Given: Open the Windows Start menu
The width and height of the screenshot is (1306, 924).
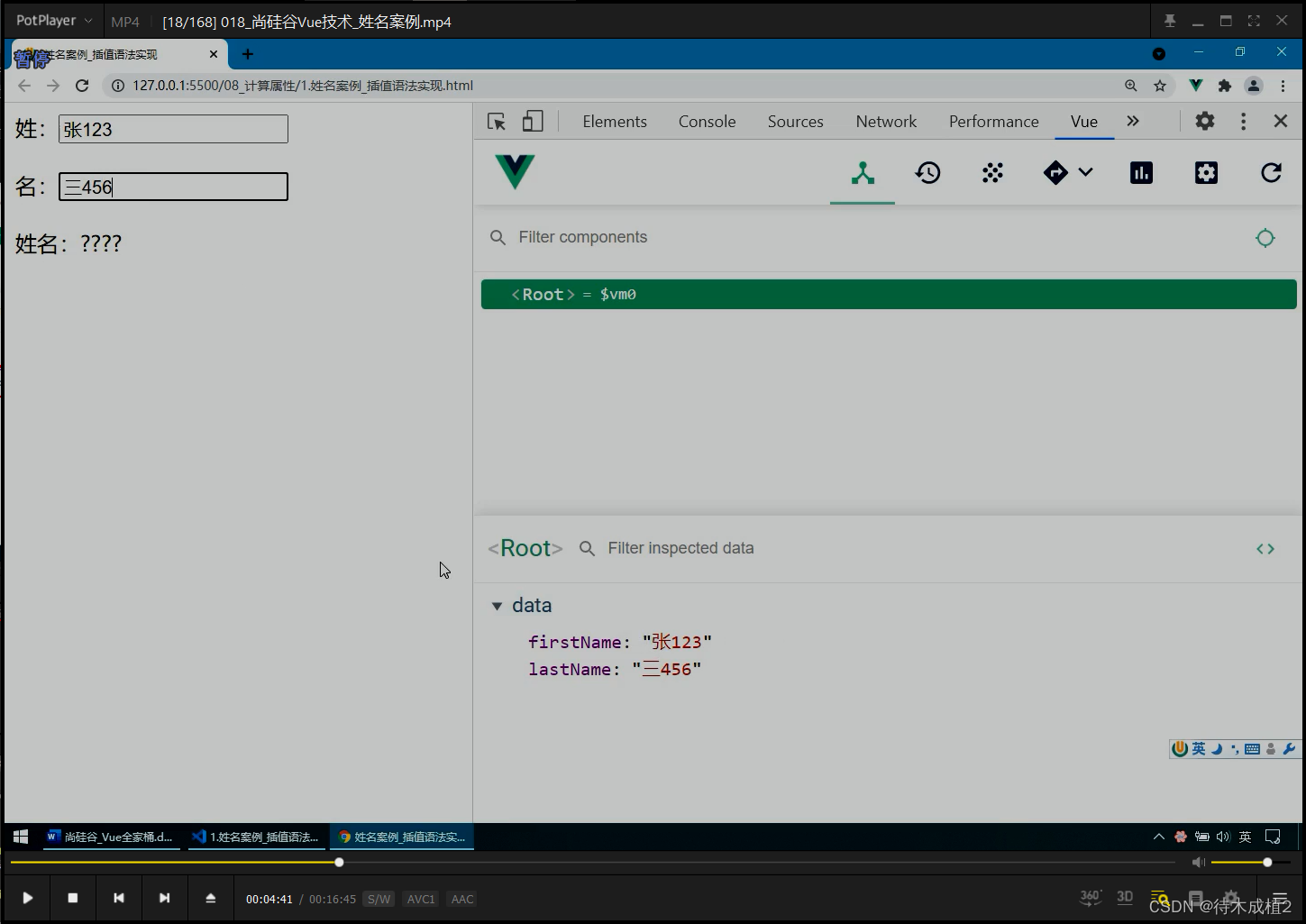Looking at the screenshot, I should tap(21, 837).
